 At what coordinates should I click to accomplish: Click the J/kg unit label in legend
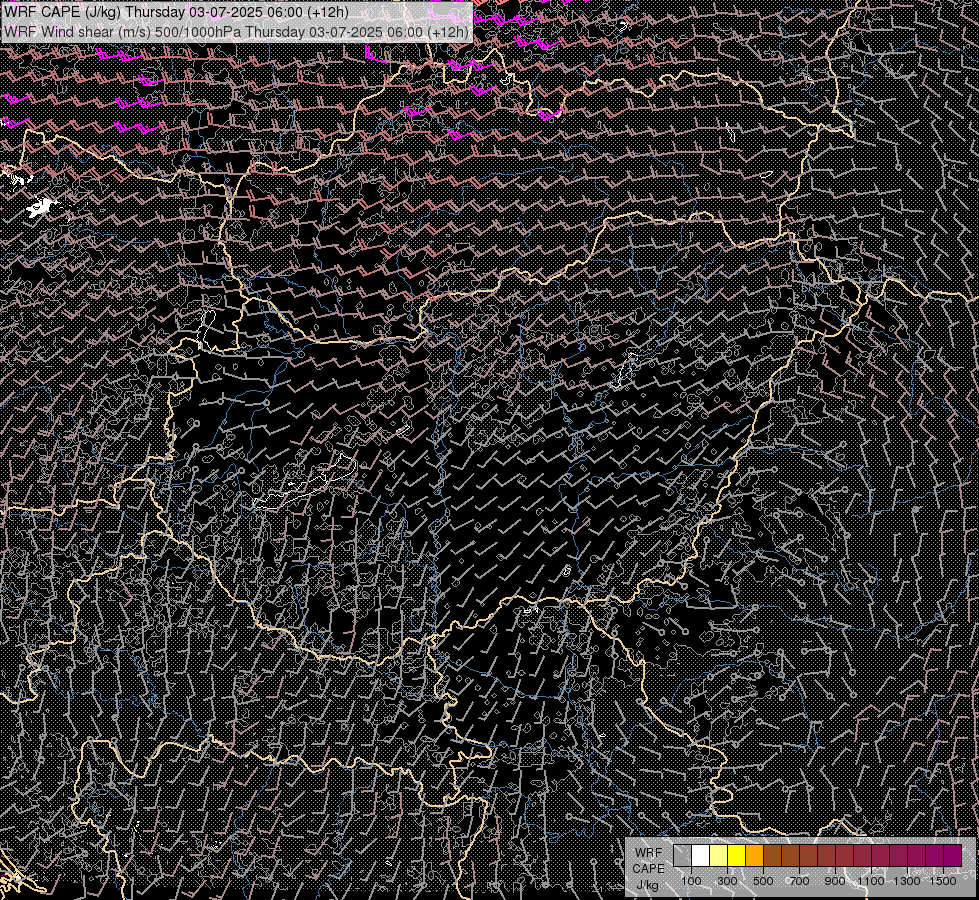pyautogui.click(x=648, y=884)
